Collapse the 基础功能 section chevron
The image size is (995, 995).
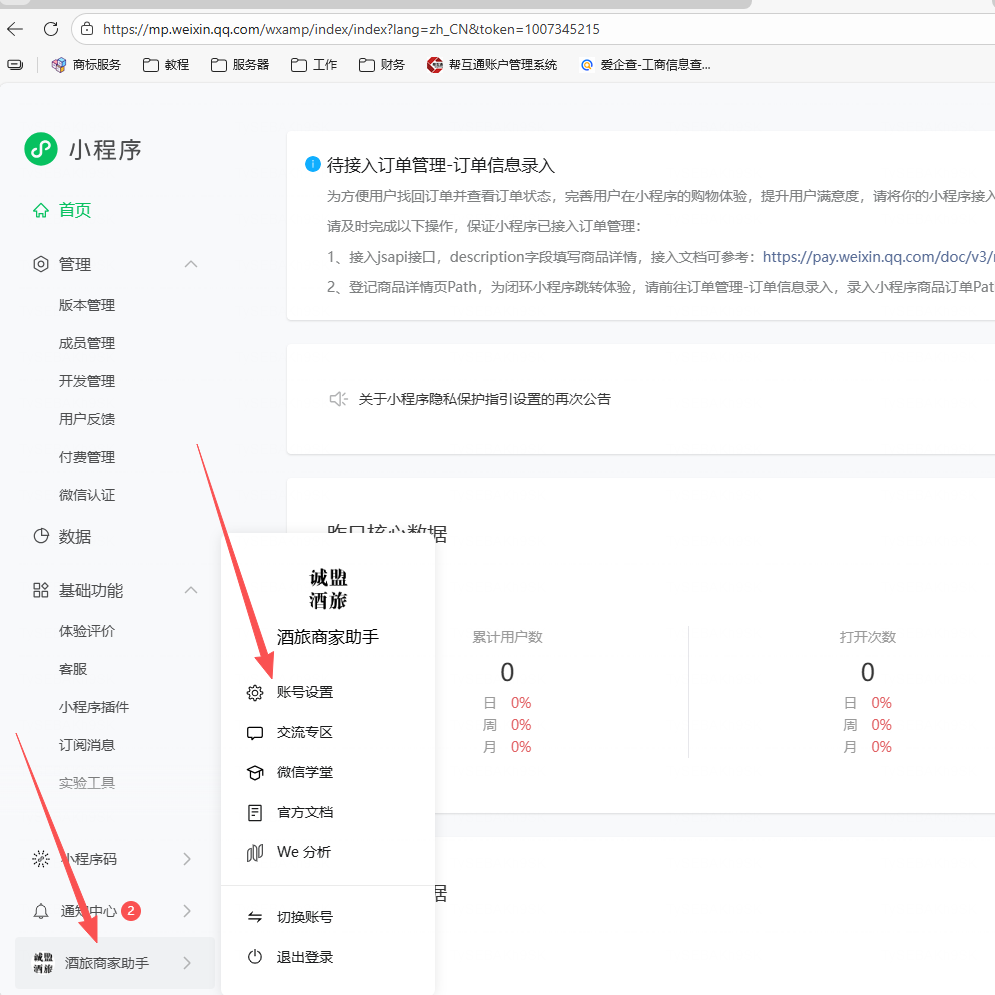(x=191, y=590)
